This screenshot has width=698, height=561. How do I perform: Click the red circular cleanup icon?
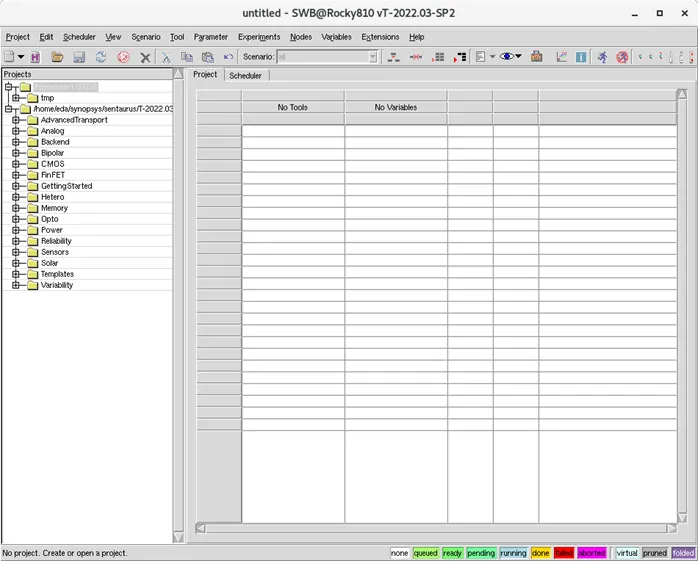(123, 57)
